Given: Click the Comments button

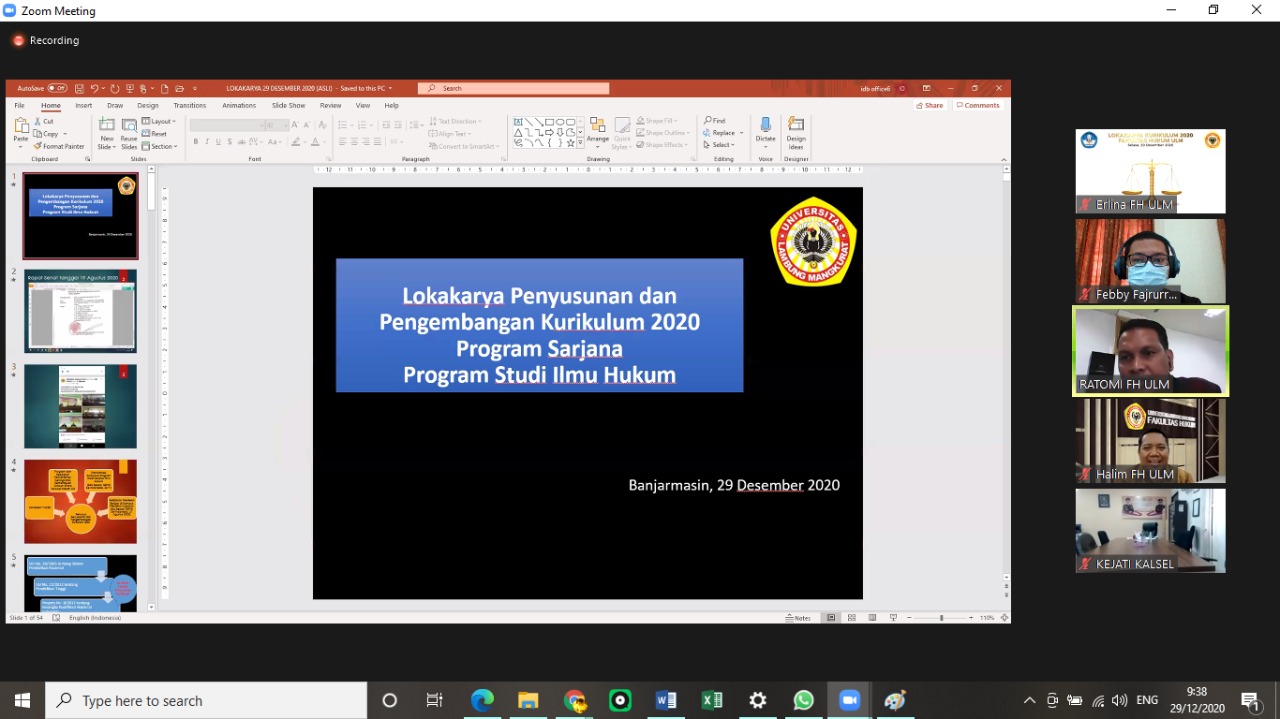Looking at the screenshot, I should pos(978,105).
